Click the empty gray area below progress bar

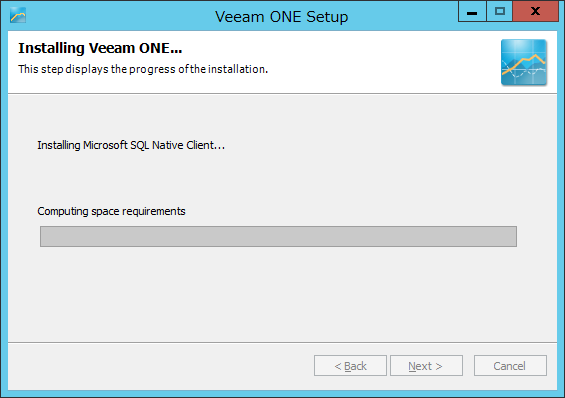pyautogui.click(x=282, y=294)
